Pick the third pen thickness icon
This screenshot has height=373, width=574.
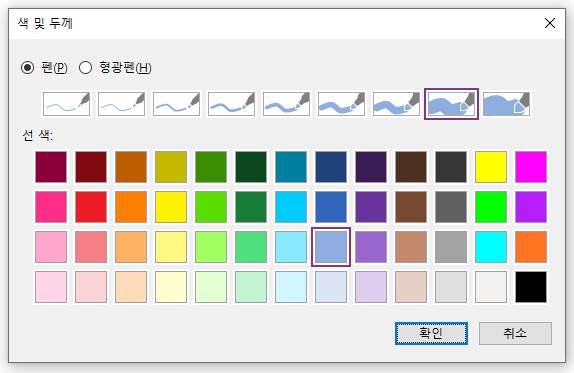pos(176,104)
